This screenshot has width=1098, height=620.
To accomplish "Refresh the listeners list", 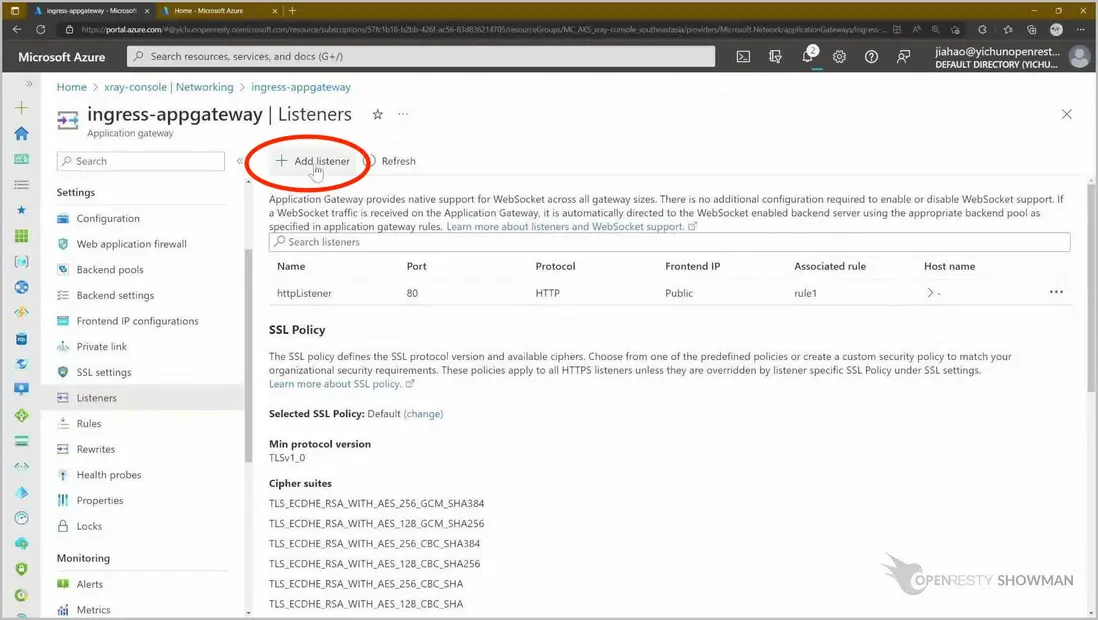I will coord(390,161).
